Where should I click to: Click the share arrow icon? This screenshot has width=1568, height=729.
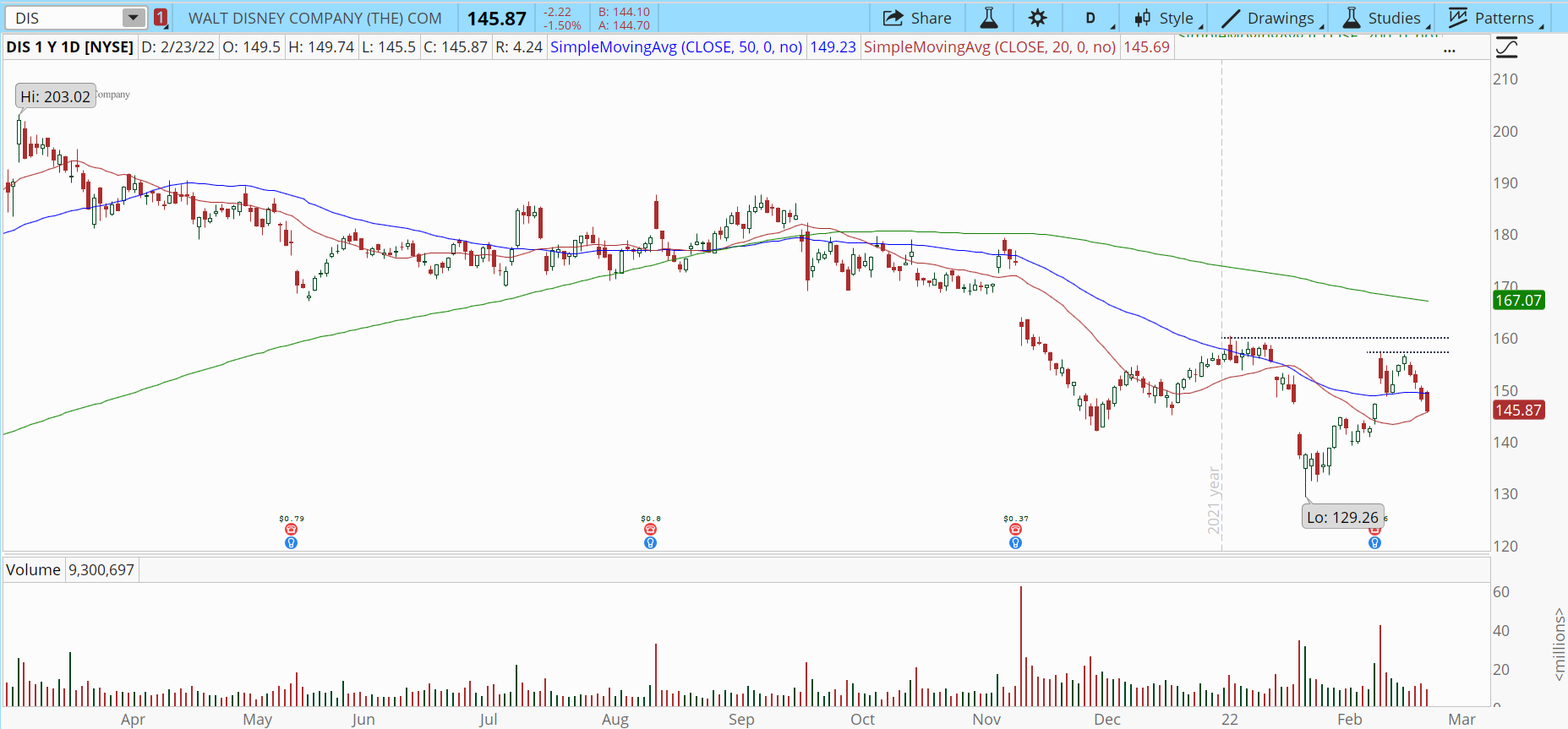pyautogui.click(x=893, y=18)
